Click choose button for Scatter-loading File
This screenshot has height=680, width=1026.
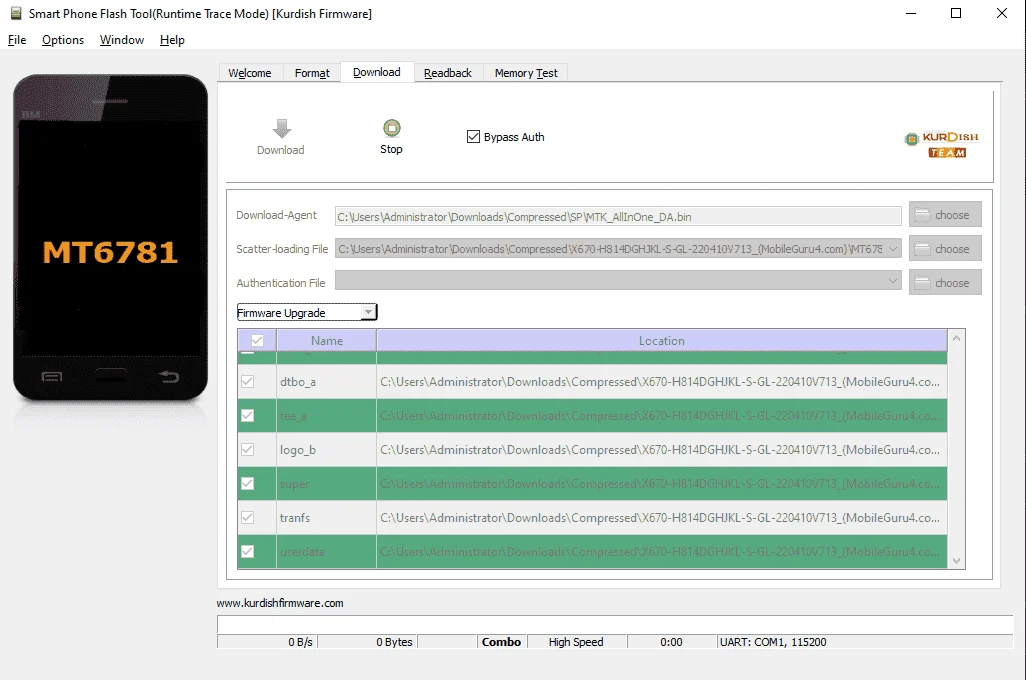[x=945, y=249]
